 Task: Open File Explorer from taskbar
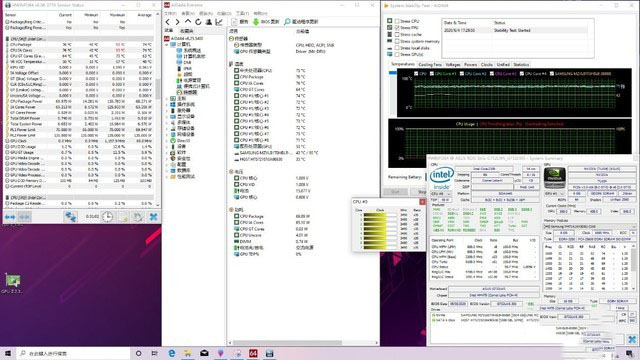click(188, 353)
